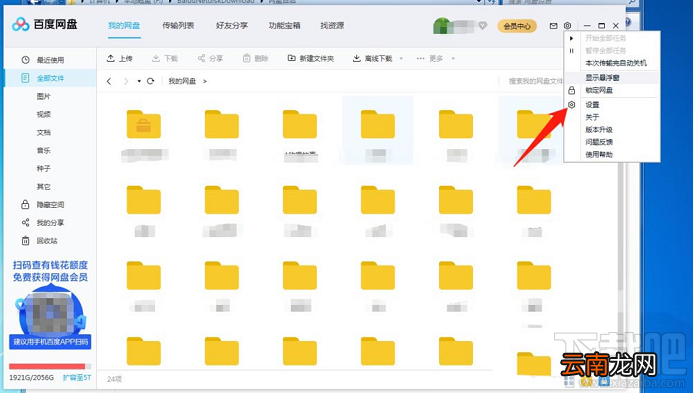The image size is (694, 393).
Task: Refresh the file list
Action: pos(150,81)
